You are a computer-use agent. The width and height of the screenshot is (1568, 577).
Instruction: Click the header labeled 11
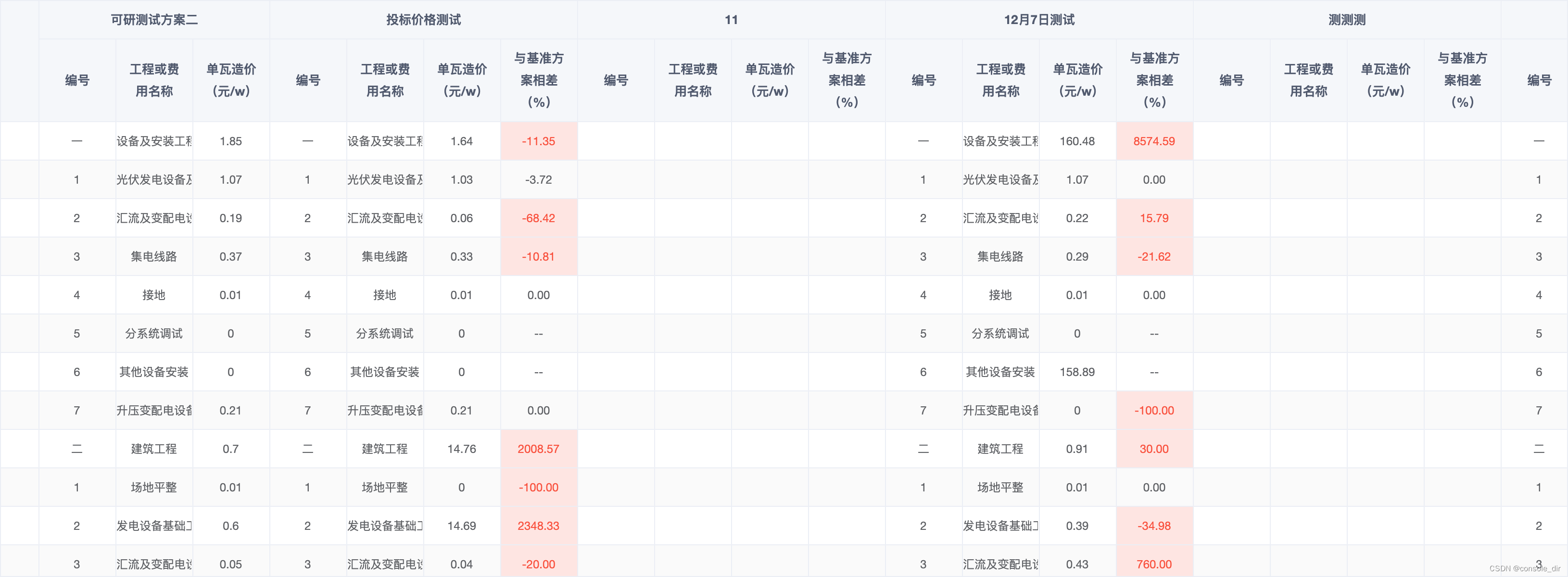tap(731, 20)
